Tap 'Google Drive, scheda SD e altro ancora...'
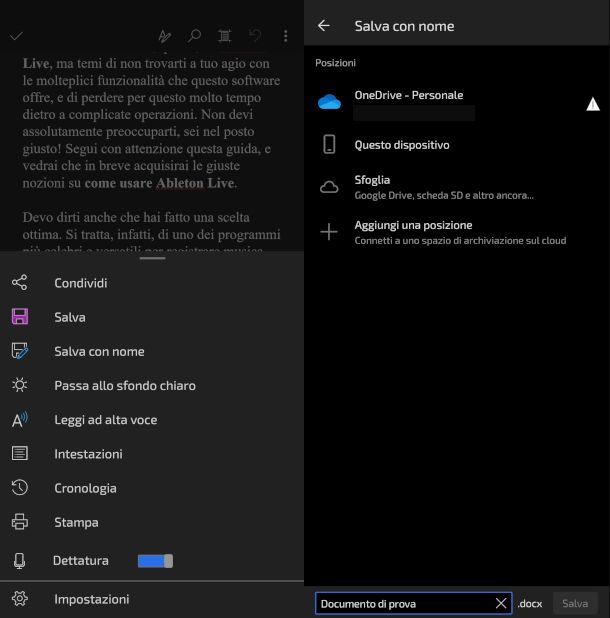 click(444, 195)
